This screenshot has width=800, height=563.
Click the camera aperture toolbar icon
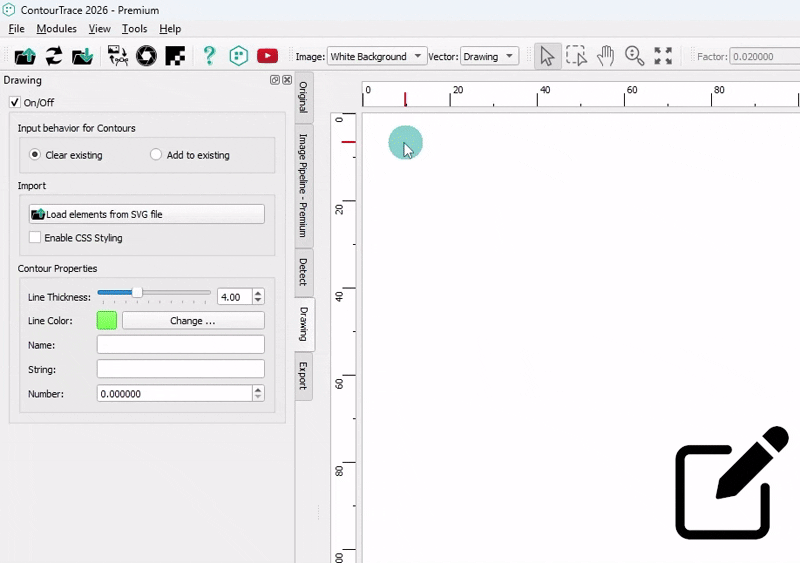[x=146, y=56]
